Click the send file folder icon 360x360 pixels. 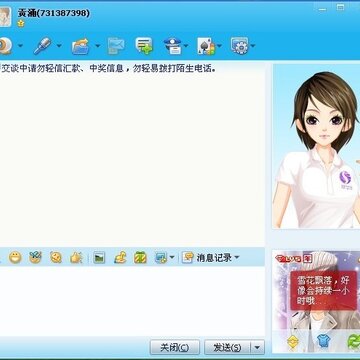pyautogui.click(x=80, y=46)
